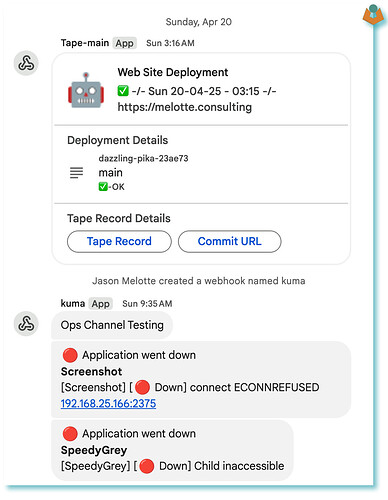
Task: Click the Sunday, Apr 20 date divider
Action: coord(199,22)
